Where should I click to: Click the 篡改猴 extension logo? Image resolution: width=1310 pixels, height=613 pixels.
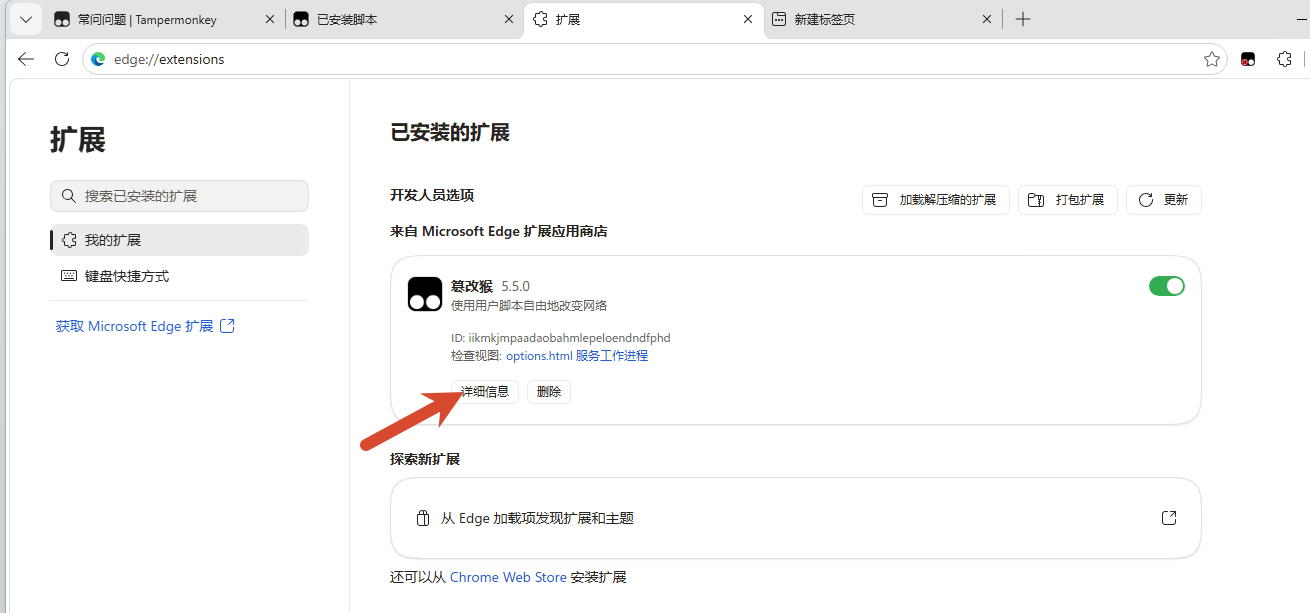pyautogui.click(x=425, y=294)
